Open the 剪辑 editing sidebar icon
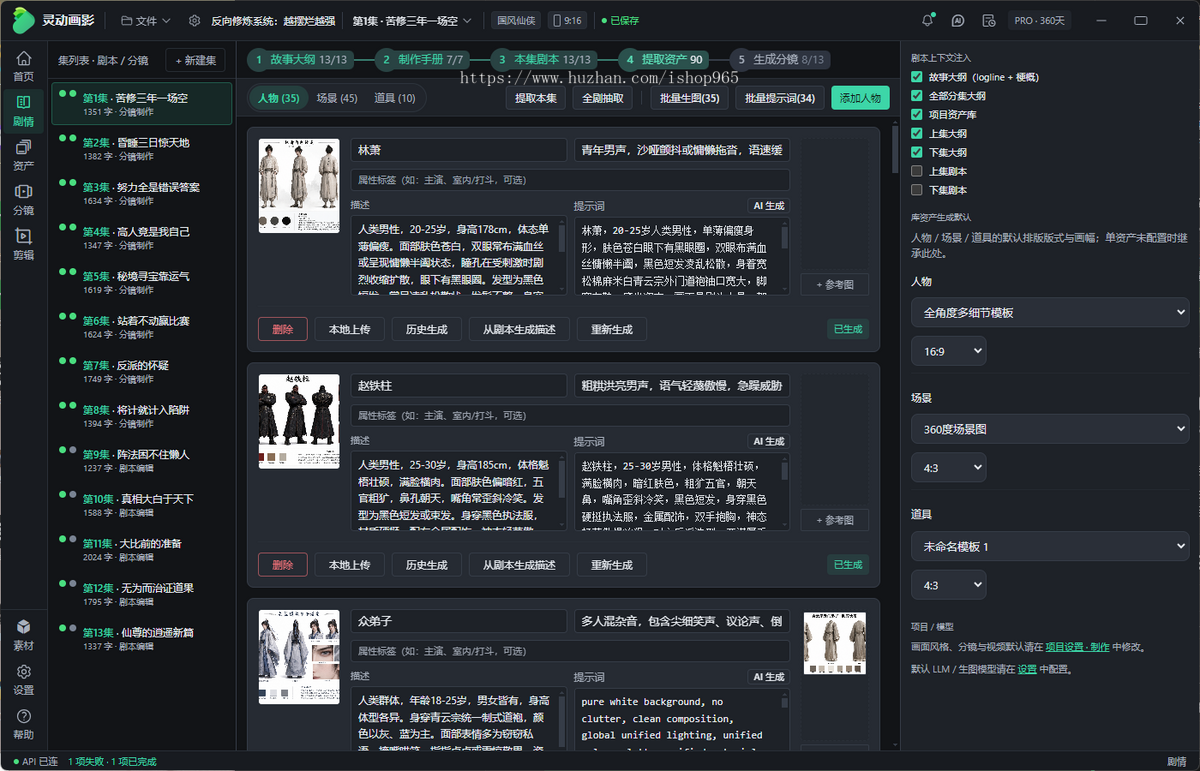 point(23,245)
